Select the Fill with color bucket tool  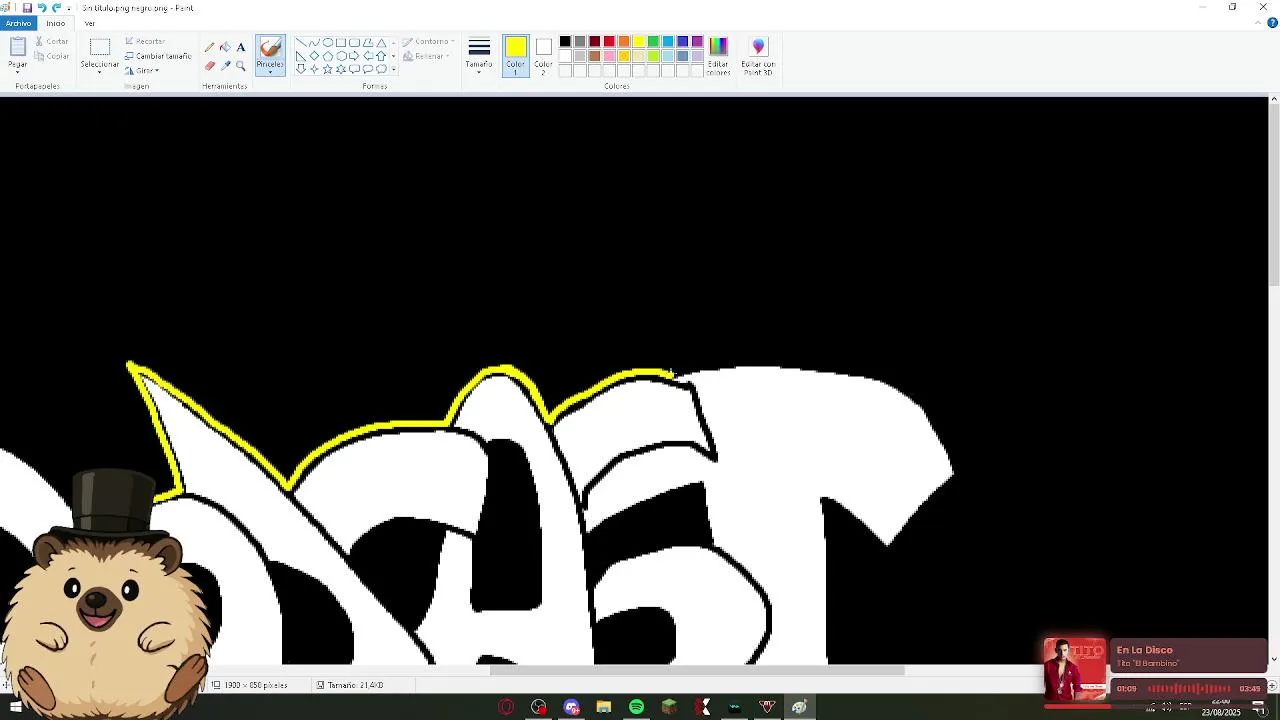coord(225,47)
